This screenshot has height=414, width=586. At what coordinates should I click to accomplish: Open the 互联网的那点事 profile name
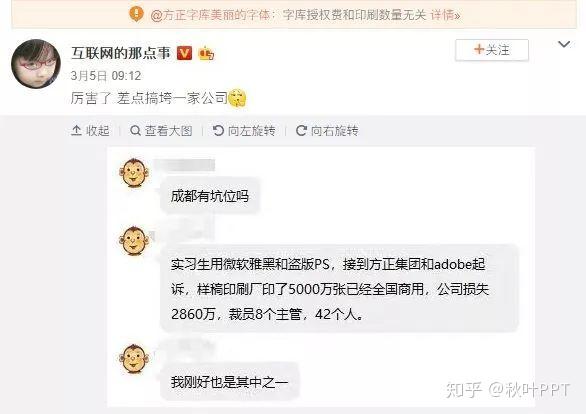(121, 53)
